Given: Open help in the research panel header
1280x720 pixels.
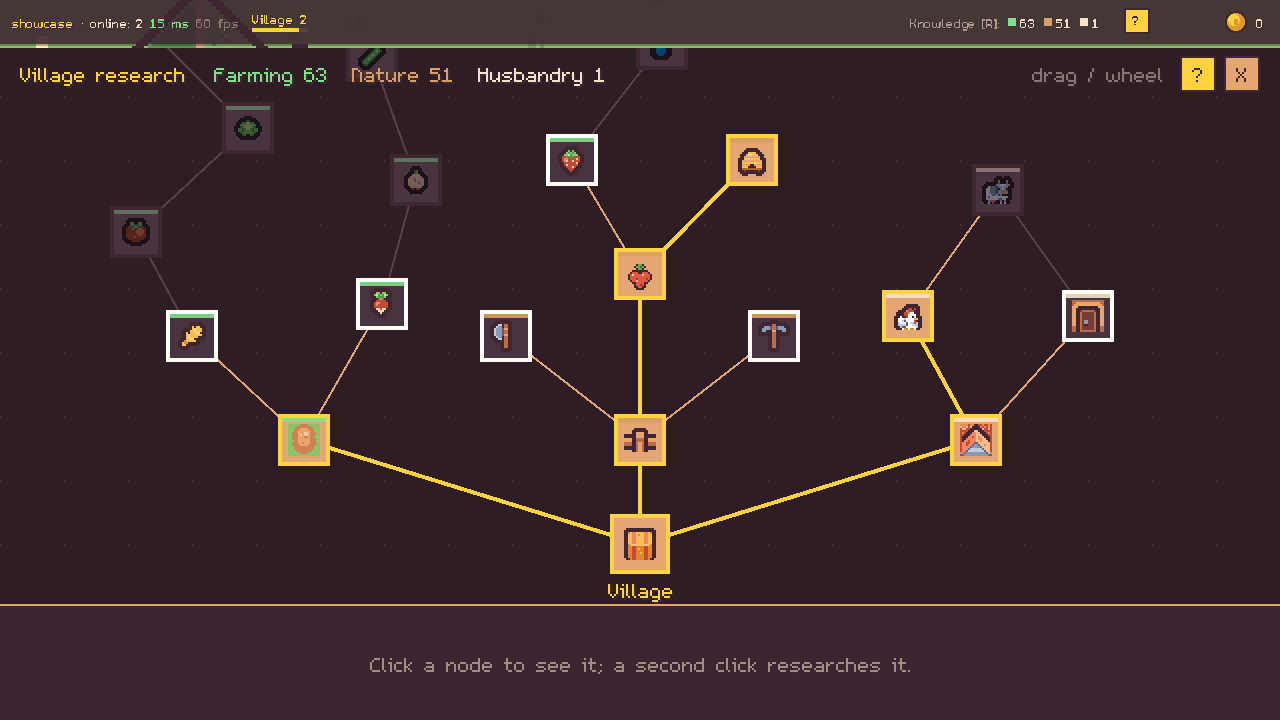Looking at the screenshot, I should coord(1198,75).
